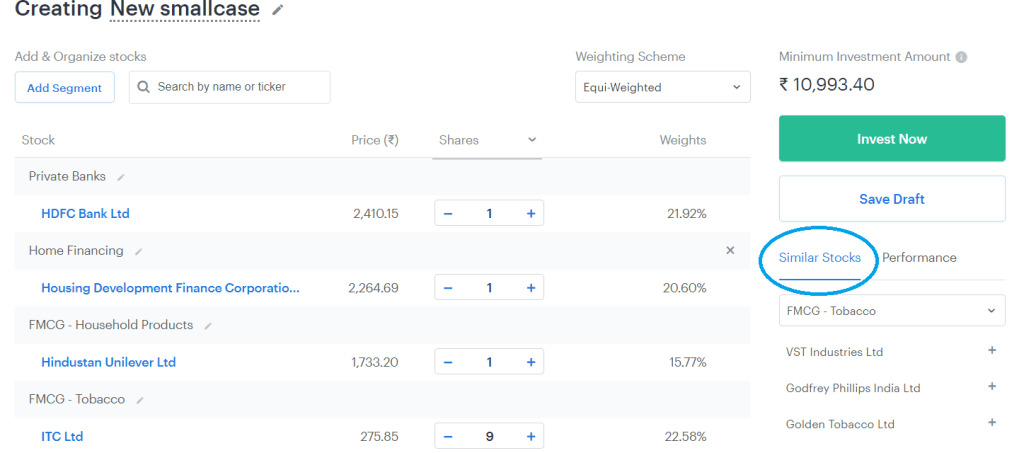
Task: Edit the Private Banks segment name
Action: (121, 177)
